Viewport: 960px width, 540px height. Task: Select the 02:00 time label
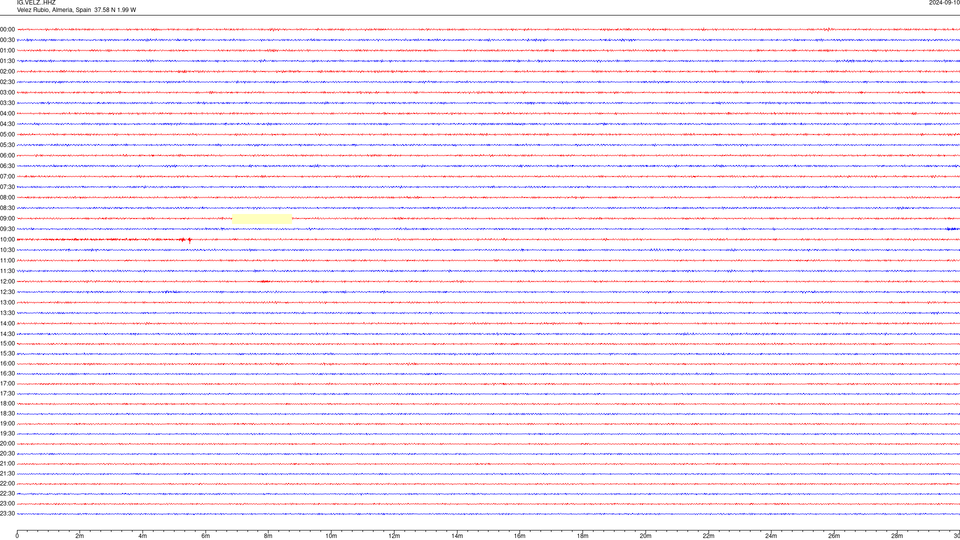click(7, 72)
